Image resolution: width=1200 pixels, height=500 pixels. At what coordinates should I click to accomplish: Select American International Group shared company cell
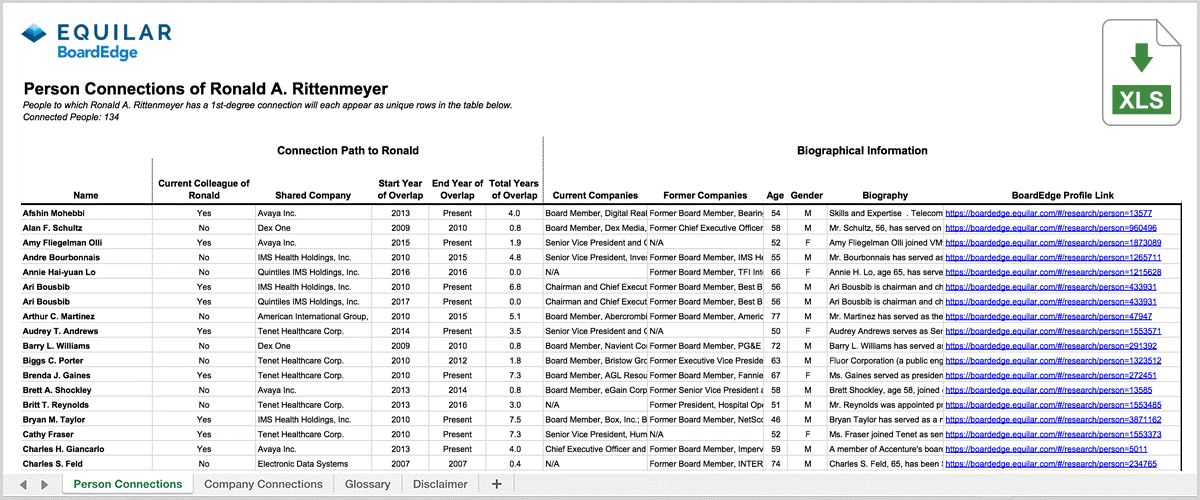(313, 315)
